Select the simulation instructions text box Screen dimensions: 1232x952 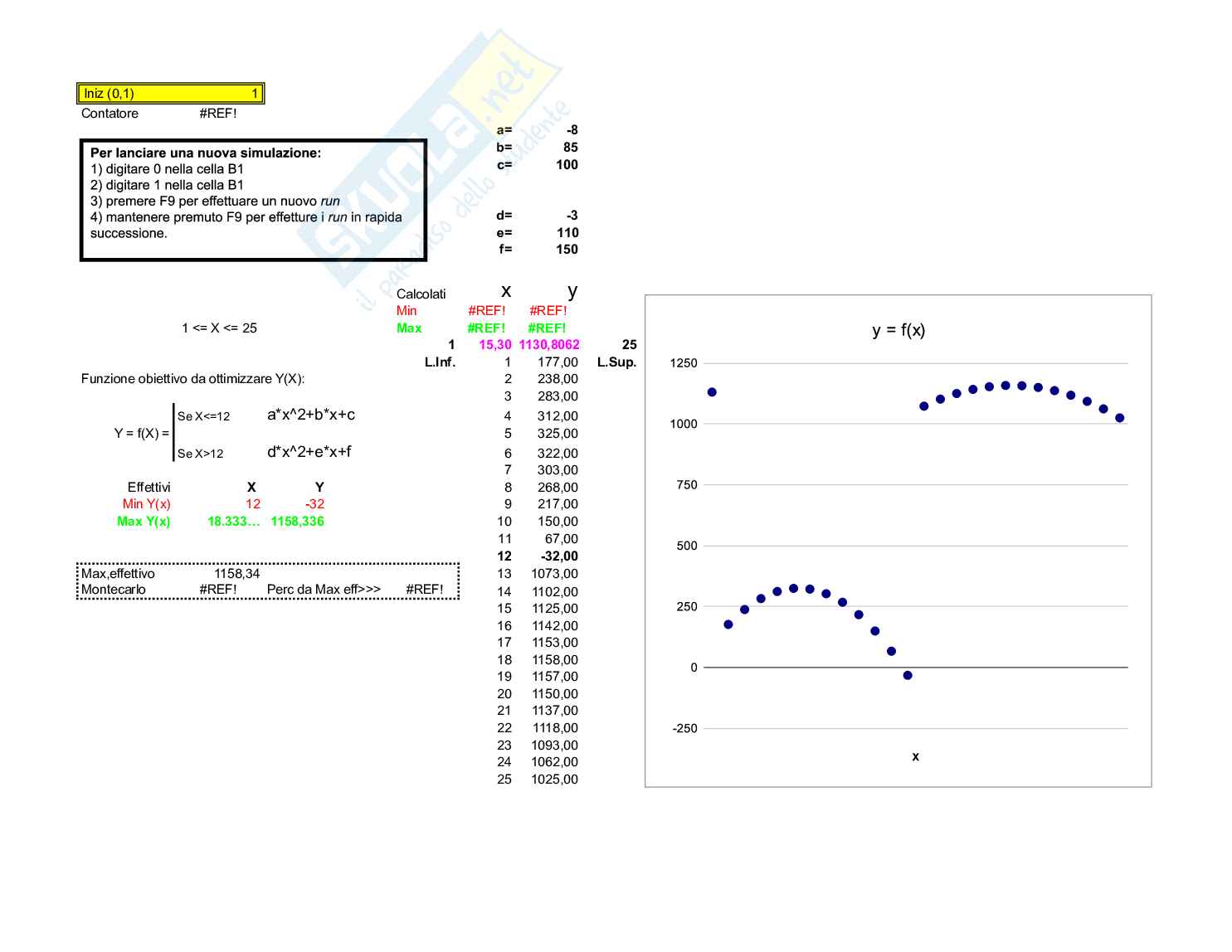point(253,200)
